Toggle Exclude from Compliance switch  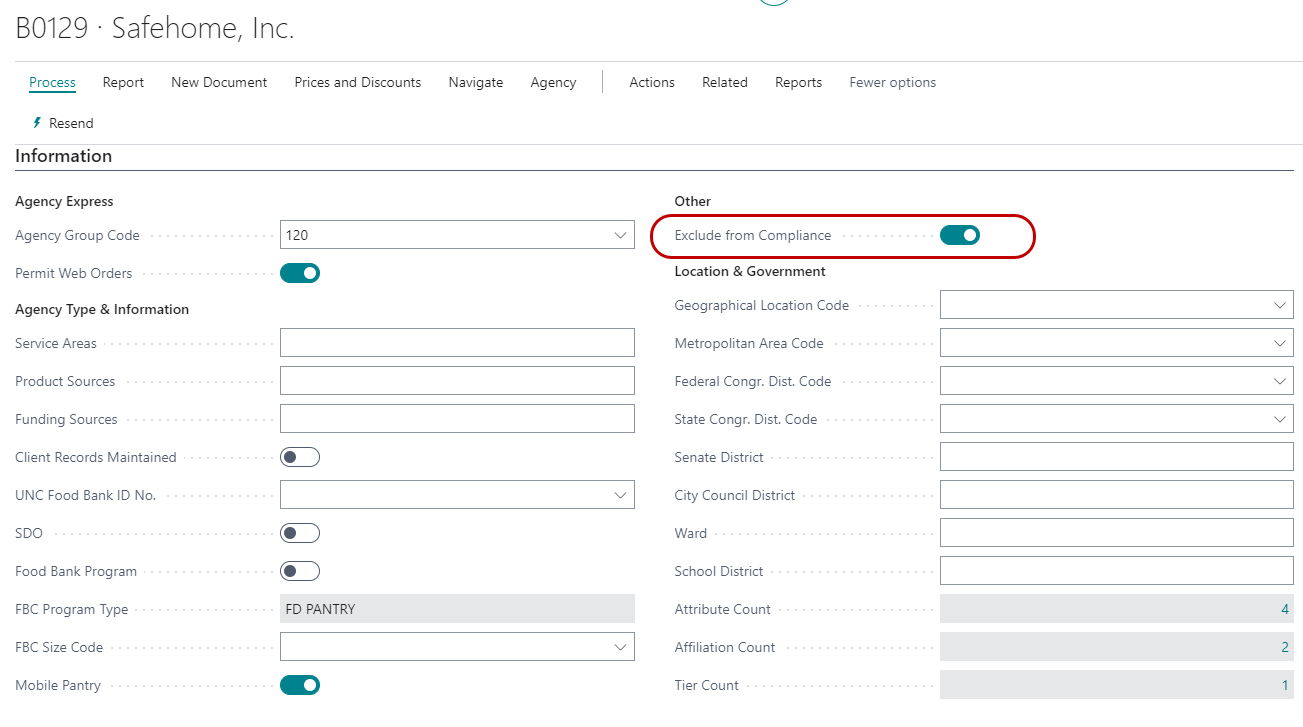959,235
